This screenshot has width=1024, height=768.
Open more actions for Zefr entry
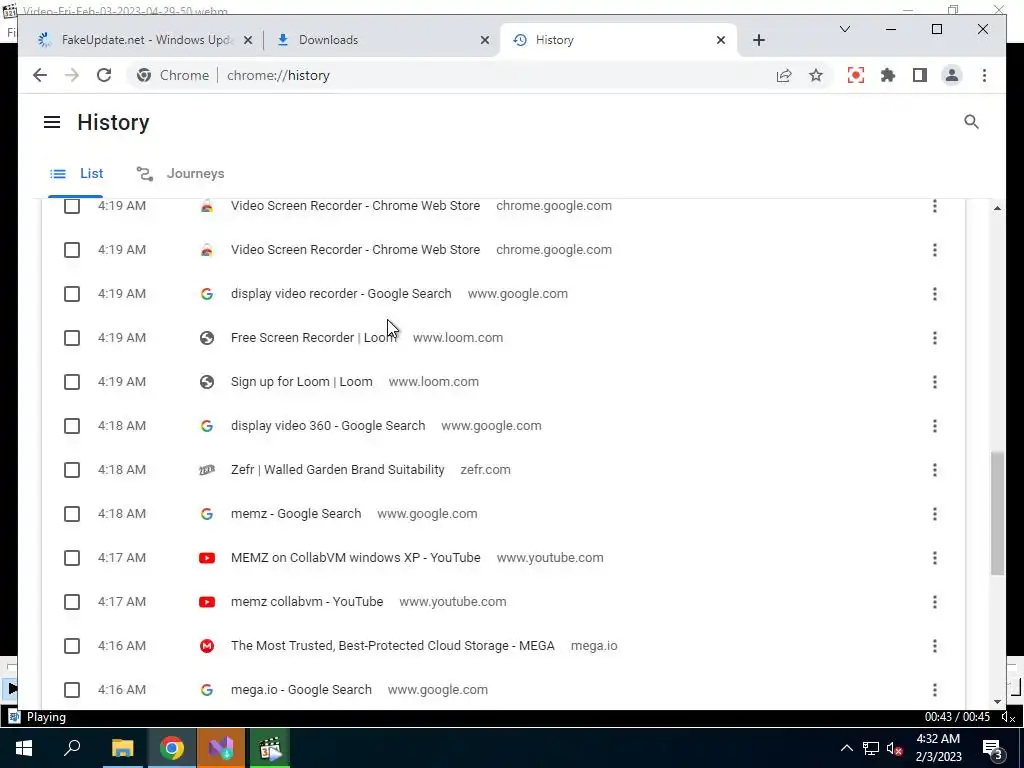click(x=935, y=470)
